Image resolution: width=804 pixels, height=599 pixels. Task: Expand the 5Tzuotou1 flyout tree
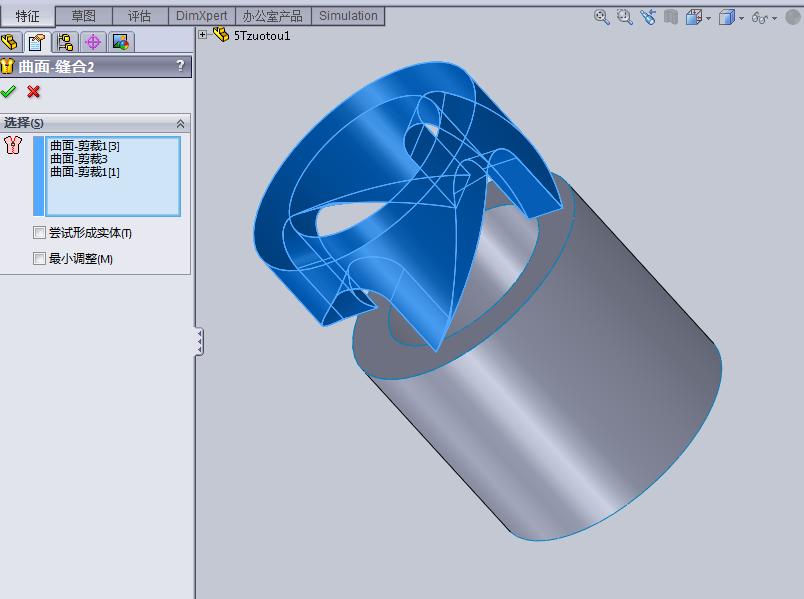pos(203,35)
